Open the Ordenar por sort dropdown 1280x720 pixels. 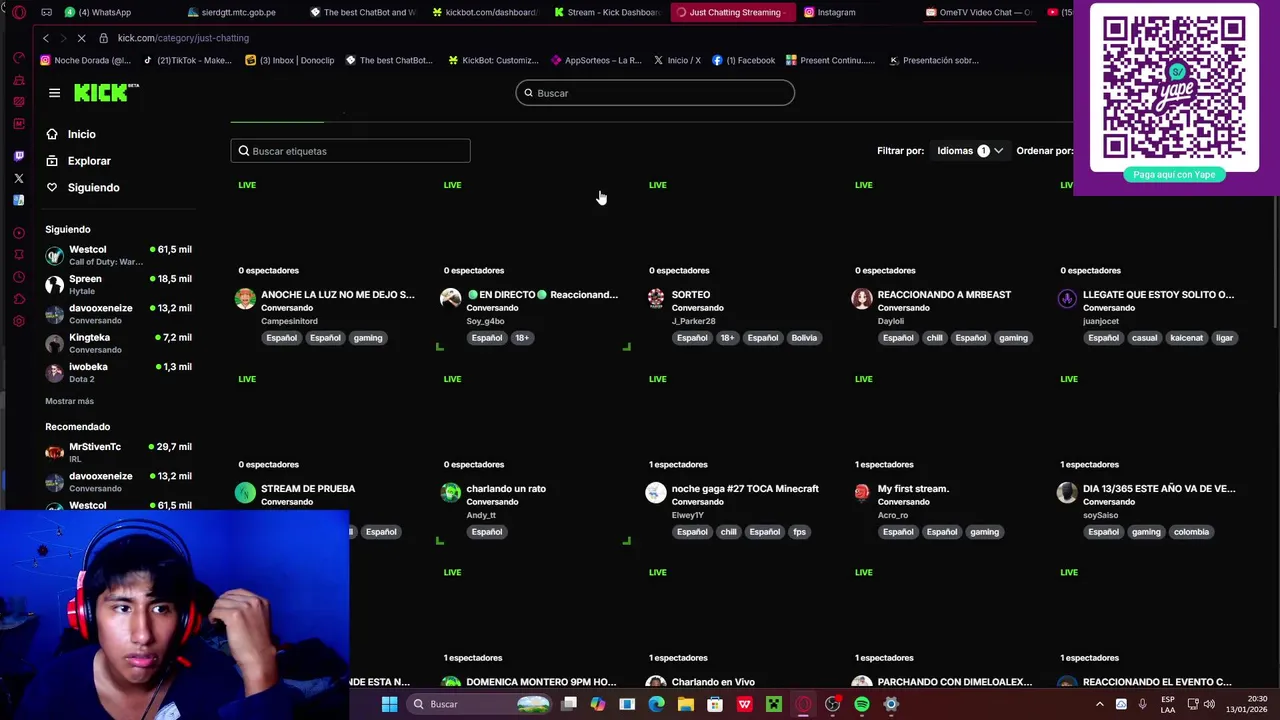1044,151
